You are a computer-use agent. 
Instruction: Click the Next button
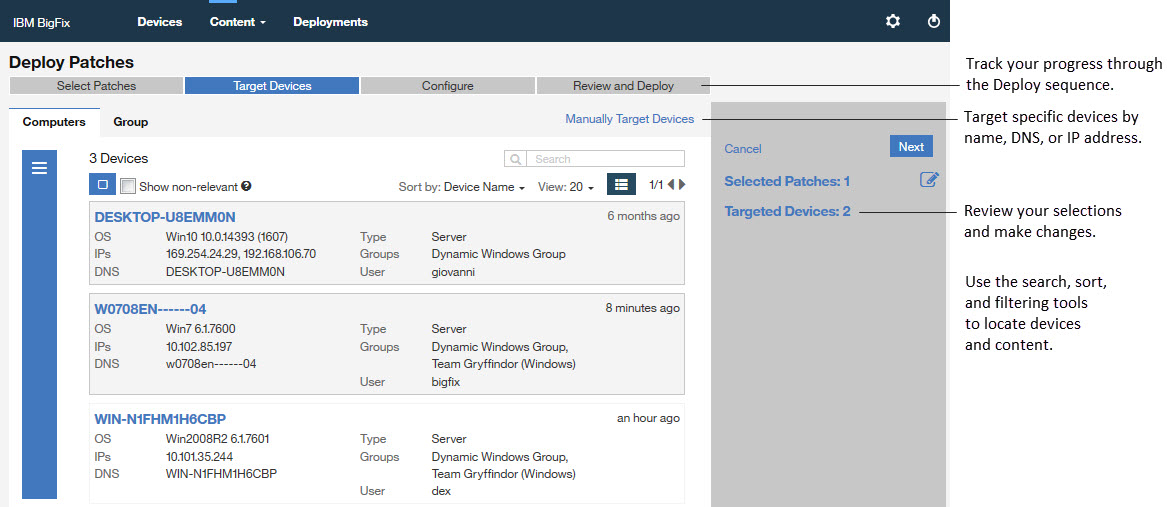(x=910, y=147)
